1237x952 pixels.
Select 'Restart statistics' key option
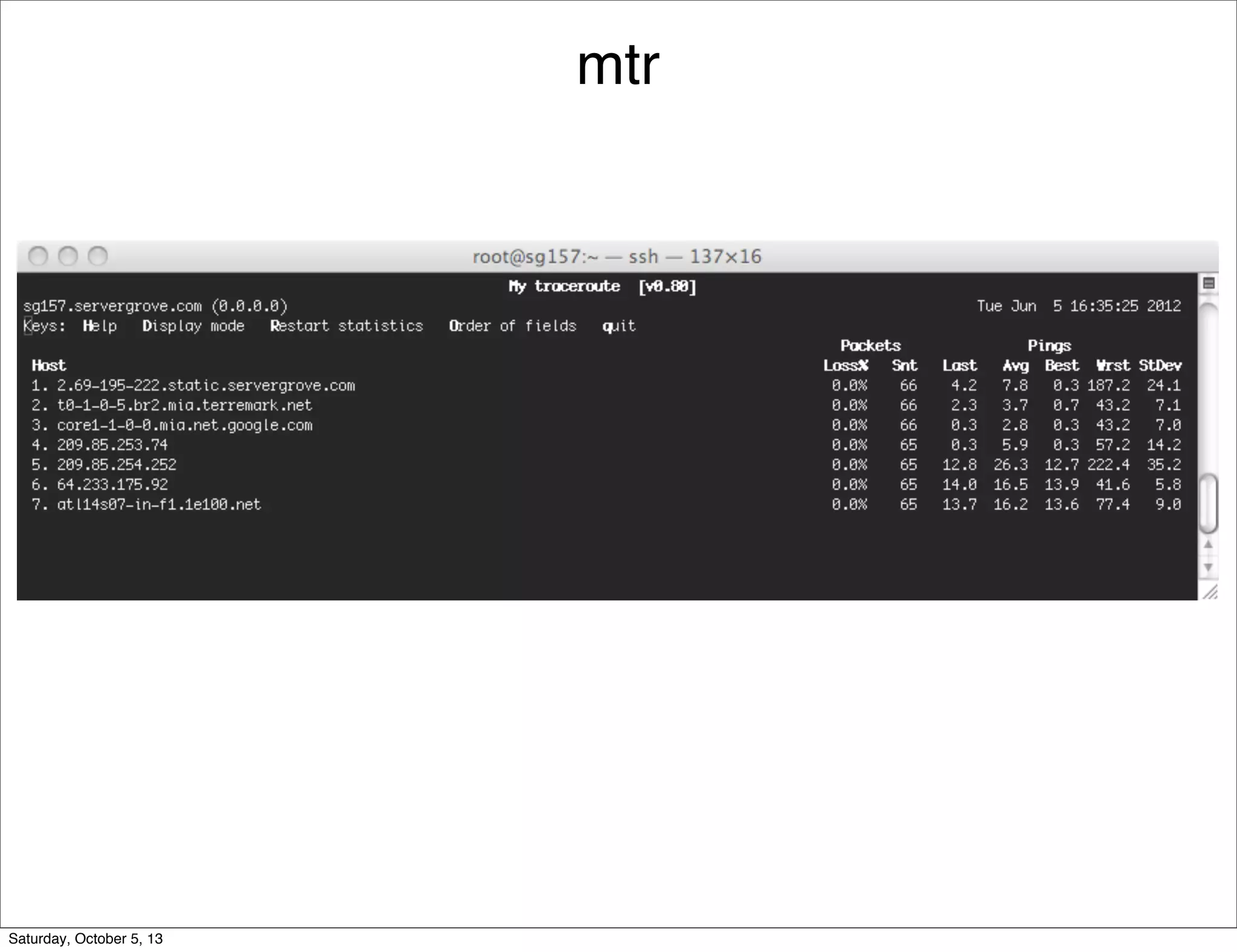coord(347,326)
